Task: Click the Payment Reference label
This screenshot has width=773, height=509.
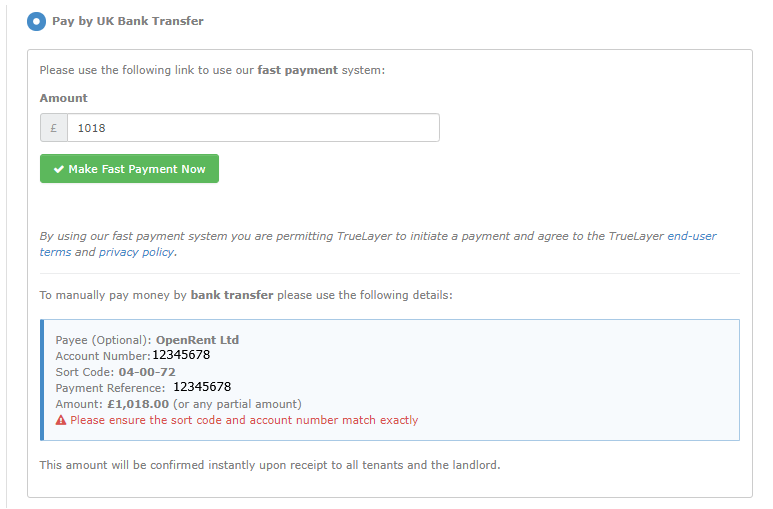Action: 110,388
